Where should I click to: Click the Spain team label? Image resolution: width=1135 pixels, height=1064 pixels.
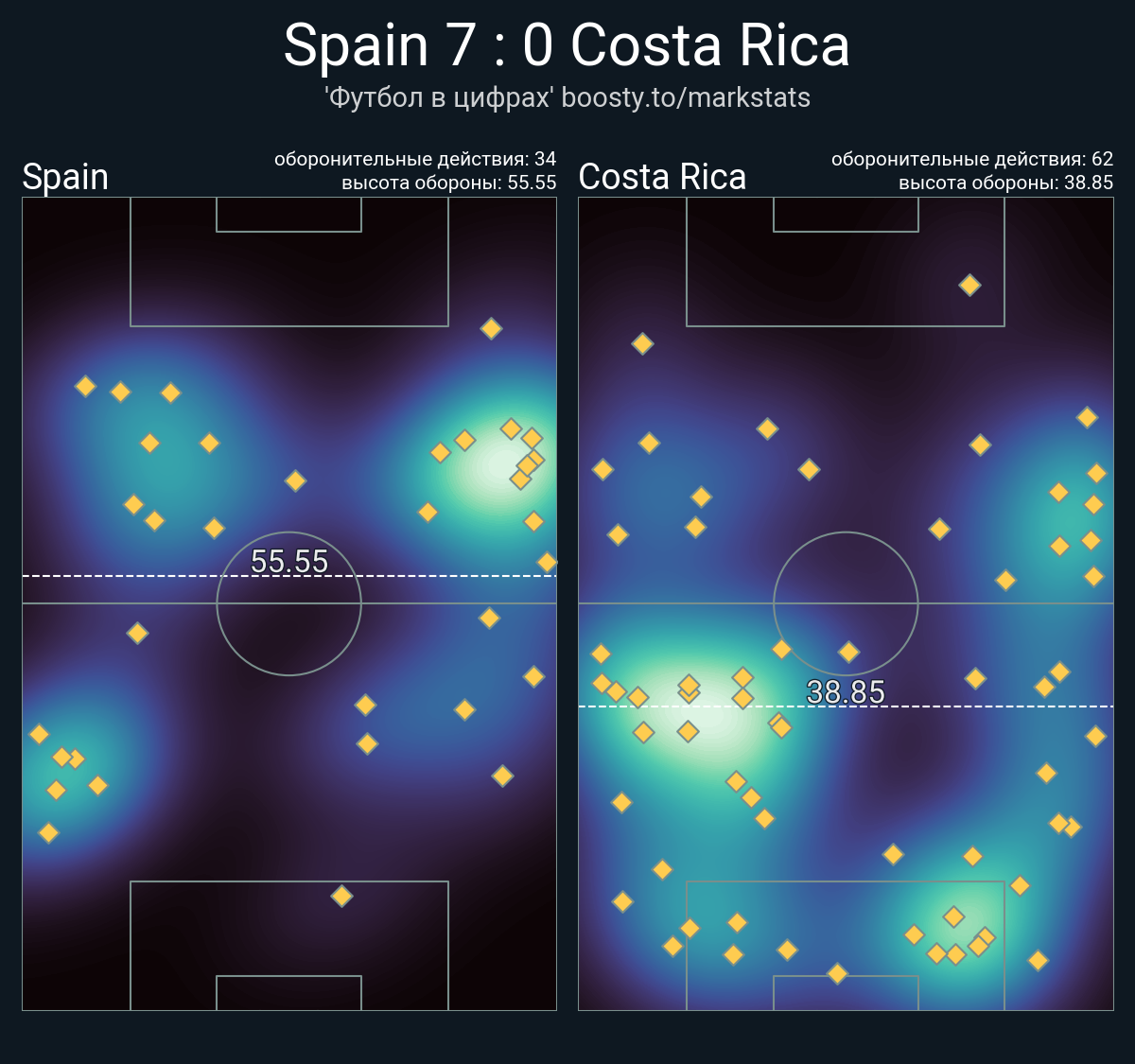pyautogui.click(x=65, y=177)
